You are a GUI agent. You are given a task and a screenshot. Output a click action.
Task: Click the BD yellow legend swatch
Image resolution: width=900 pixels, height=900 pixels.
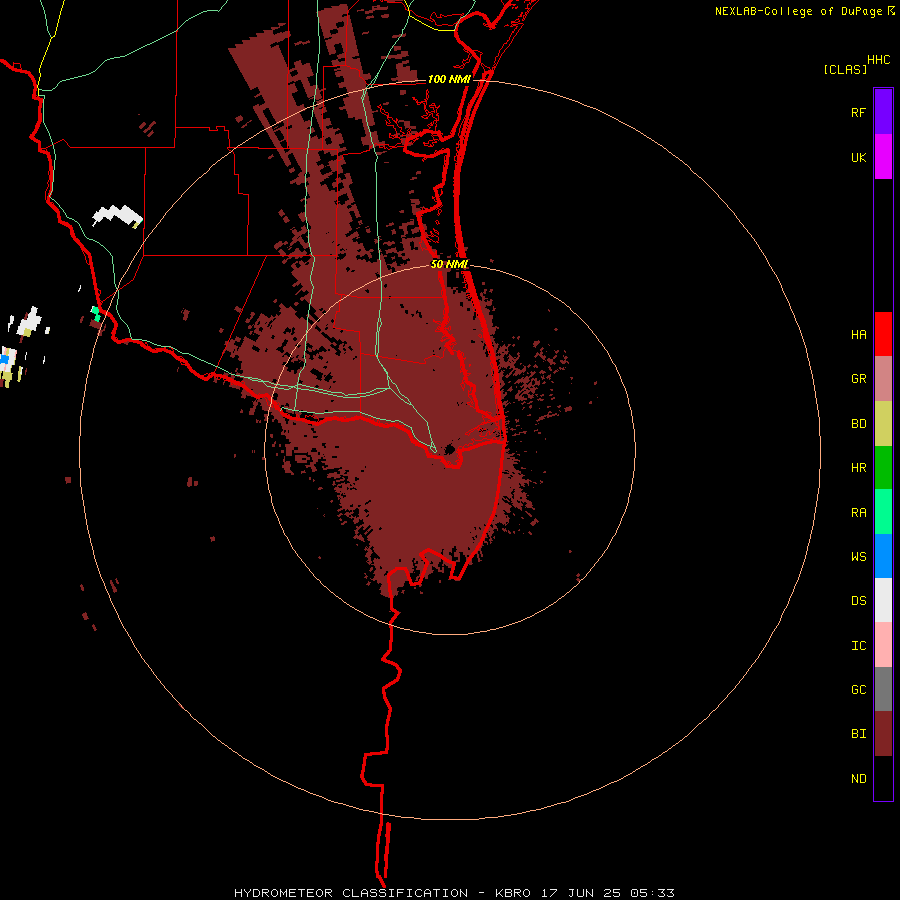pos(883,424)
